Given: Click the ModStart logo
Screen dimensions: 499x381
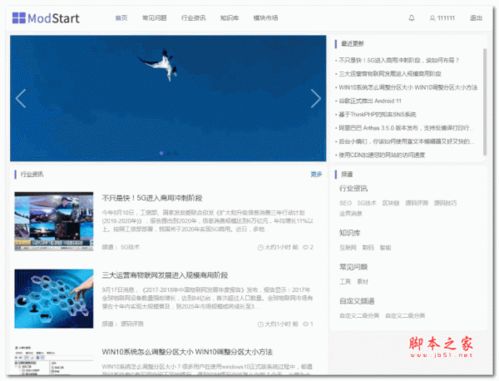Looking at the screenshot, I should point(46,18).
